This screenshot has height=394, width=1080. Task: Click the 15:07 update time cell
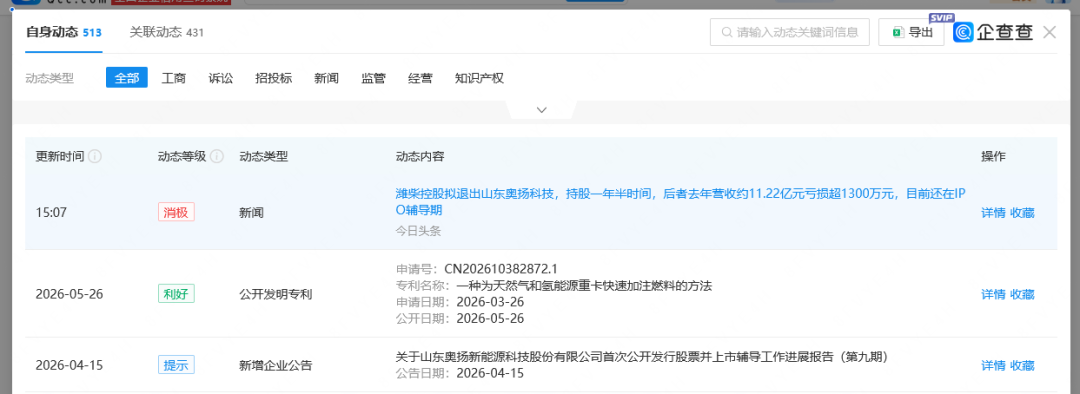pos(51,213)
